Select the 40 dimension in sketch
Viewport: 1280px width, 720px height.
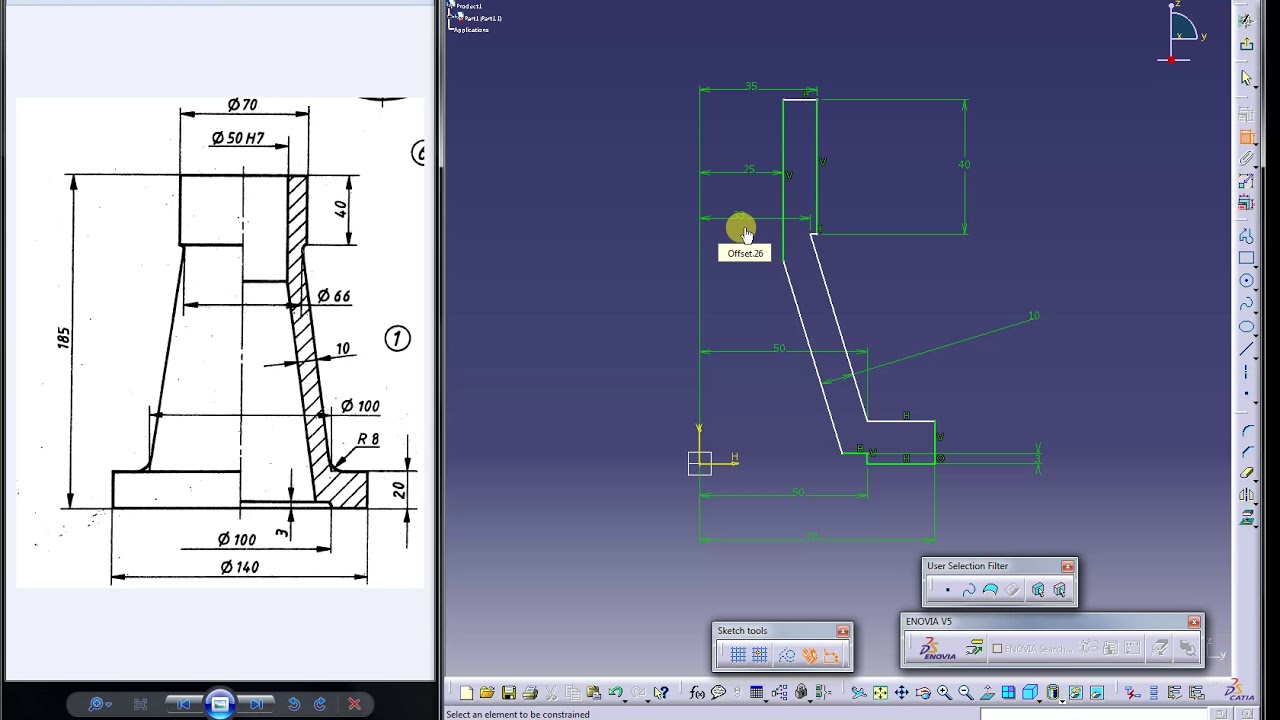(964, 164)
